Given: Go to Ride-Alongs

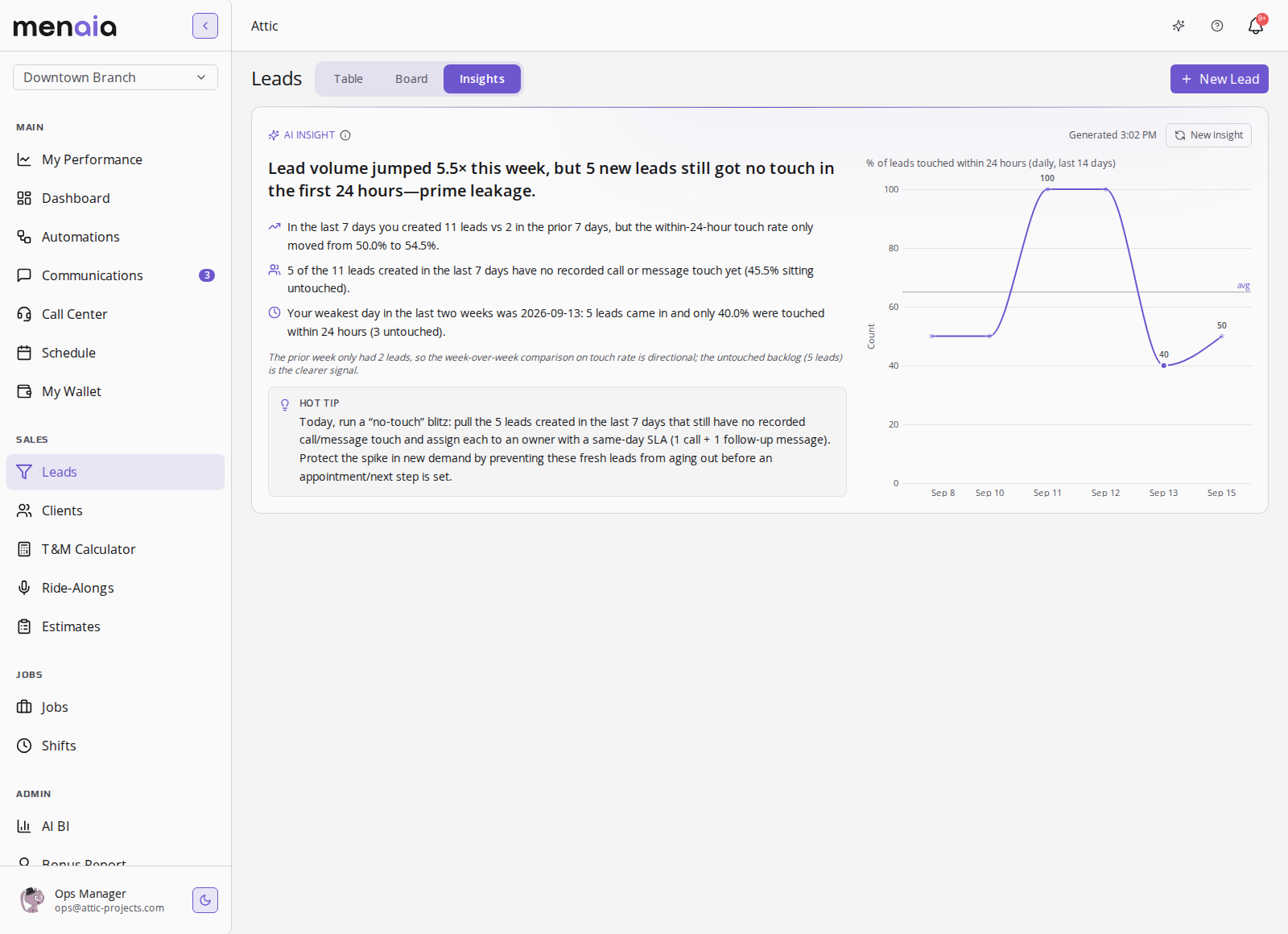Looking at the screenshot, I should (115, 588).
